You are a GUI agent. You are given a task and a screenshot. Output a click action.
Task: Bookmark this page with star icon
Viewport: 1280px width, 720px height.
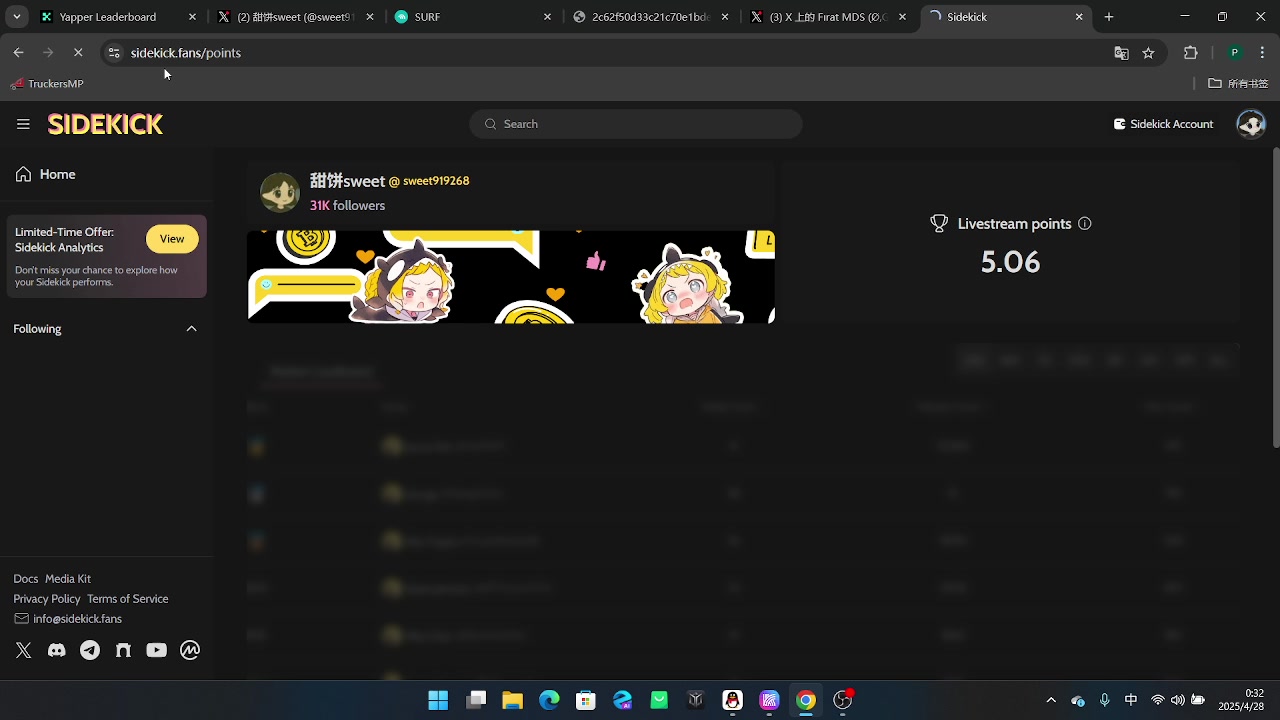click(1148, 53)
